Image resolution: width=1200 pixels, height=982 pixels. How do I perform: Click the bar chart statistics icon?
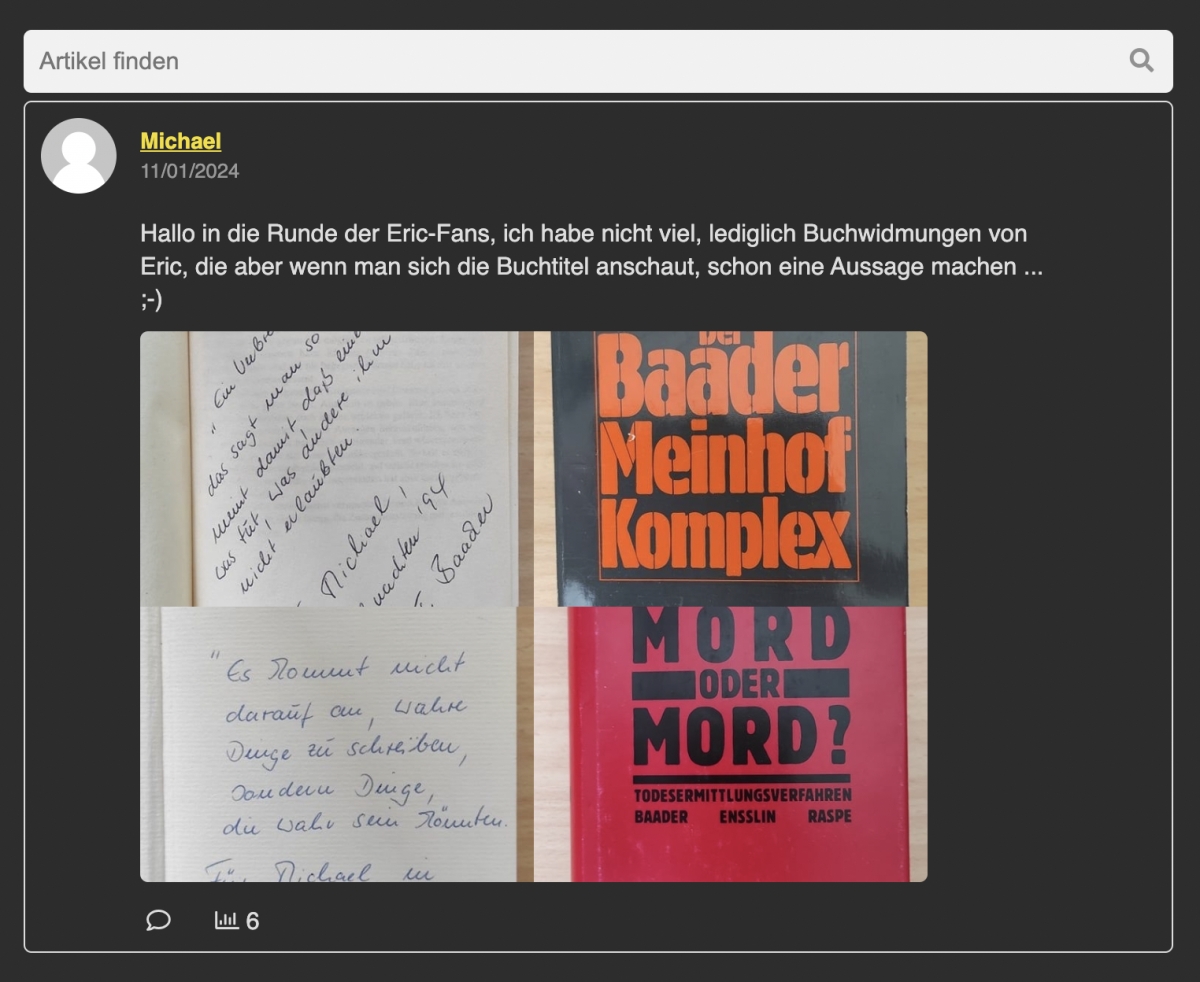(x=227, y=920)
